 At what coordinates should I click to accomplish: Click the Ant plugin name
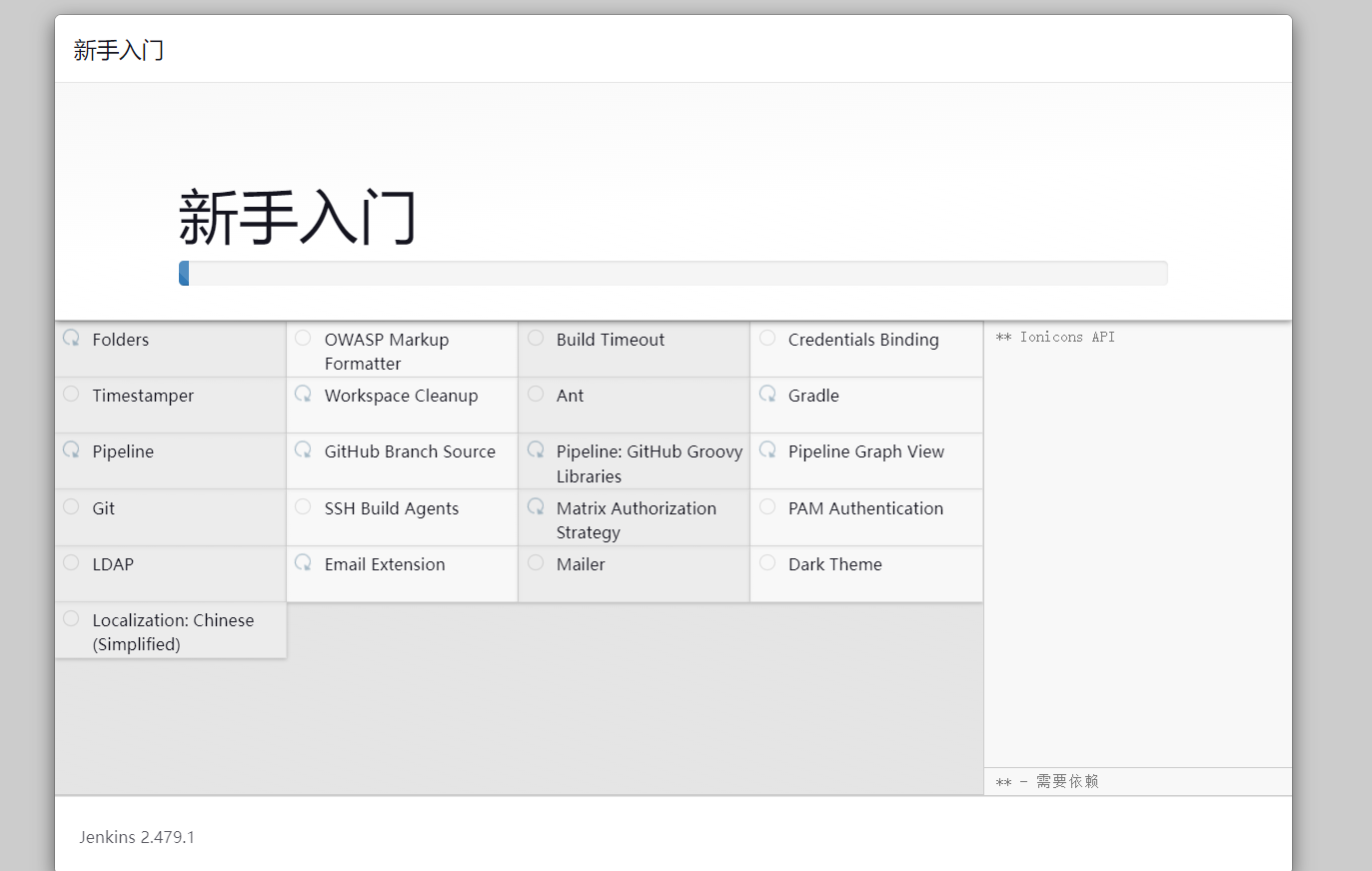pyautogui.click(x=570, y=396)
